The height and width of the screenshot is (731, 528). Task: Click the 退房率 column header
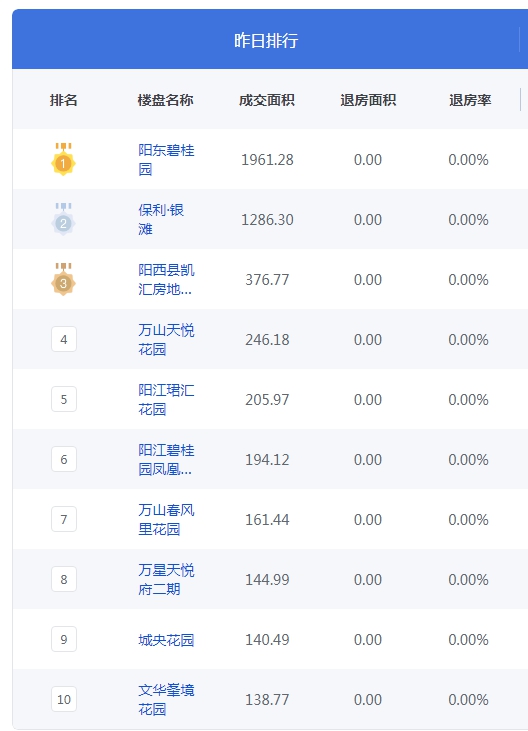(470, 100)
